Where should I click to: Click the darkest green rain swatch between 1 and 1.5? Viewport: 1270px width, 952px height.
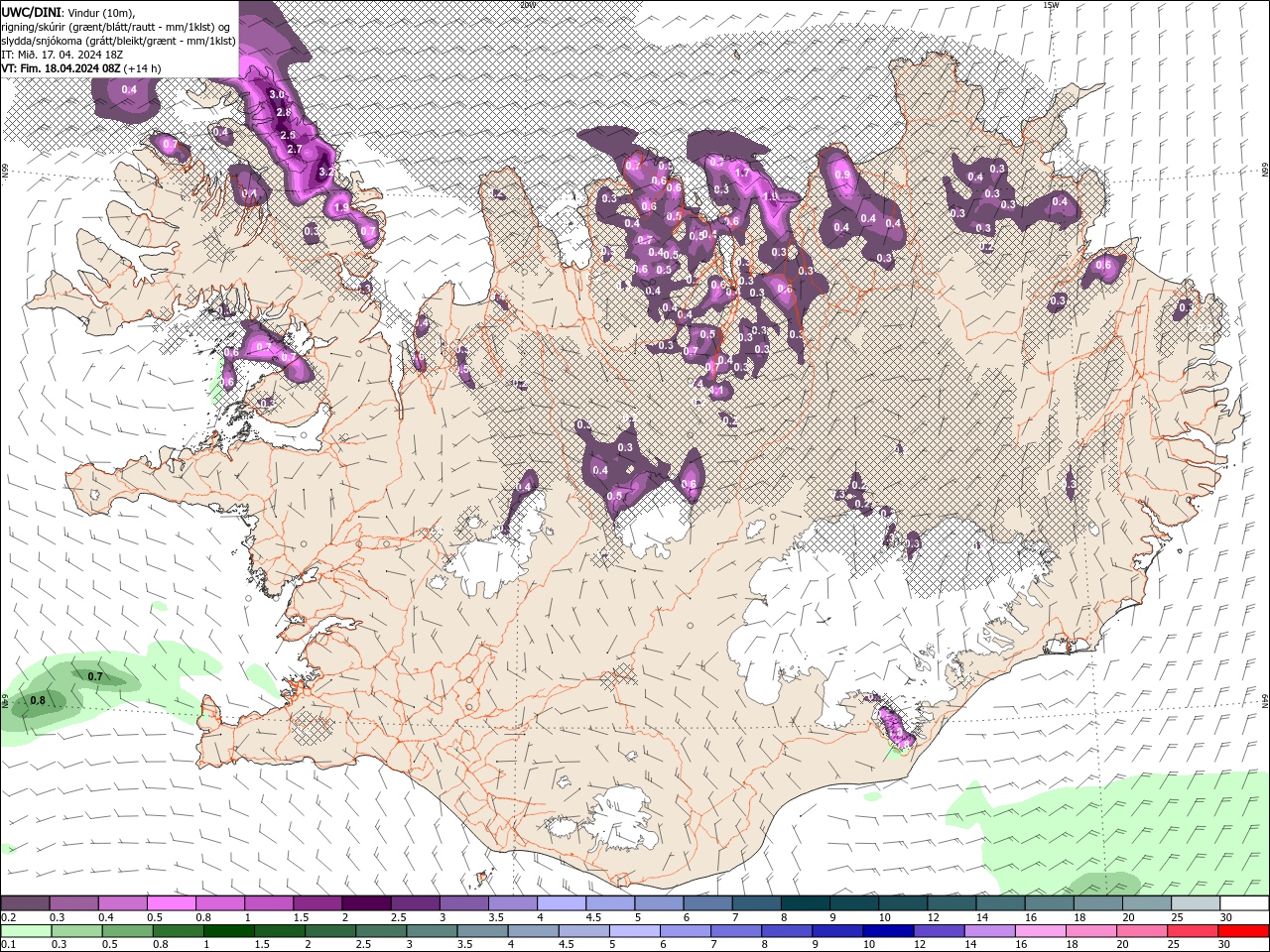[228, 931]
